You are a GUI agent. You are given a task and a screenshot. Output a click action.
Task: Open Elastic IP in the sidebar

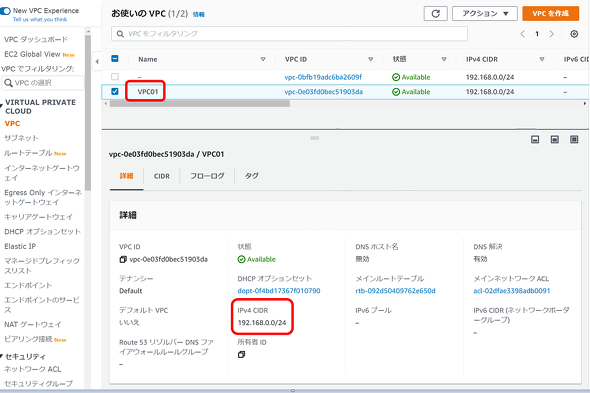20,246
